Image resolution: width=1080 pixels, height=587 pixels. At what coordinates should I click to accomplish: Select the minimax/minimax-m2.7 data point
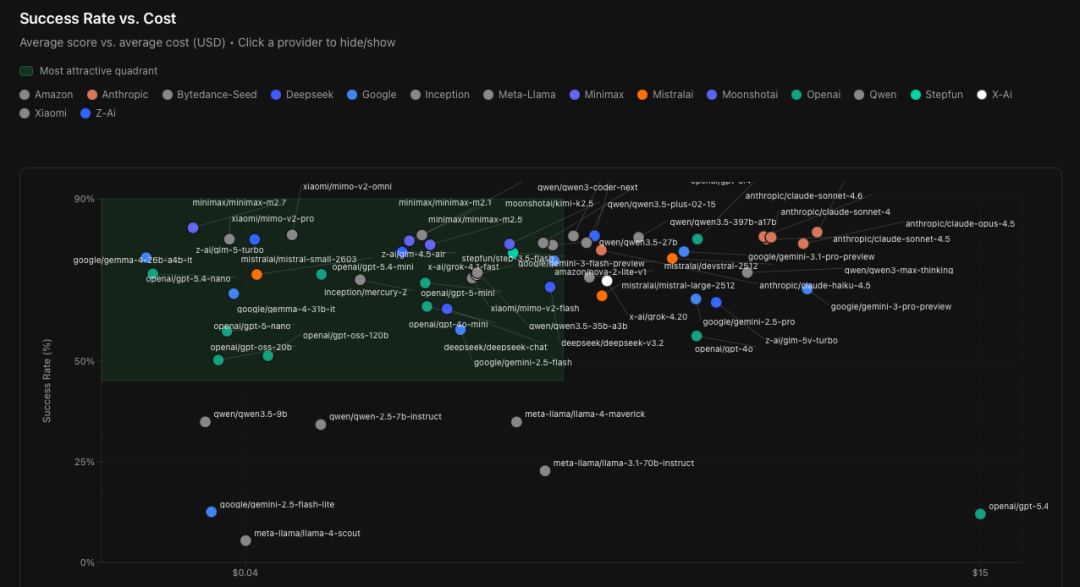click(193, 227)
